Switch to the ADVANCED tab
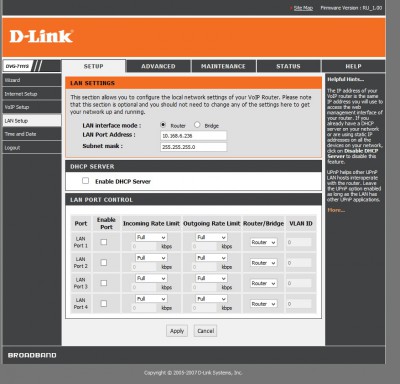This screenshot has width=400, height=384. tap(158, 66)
